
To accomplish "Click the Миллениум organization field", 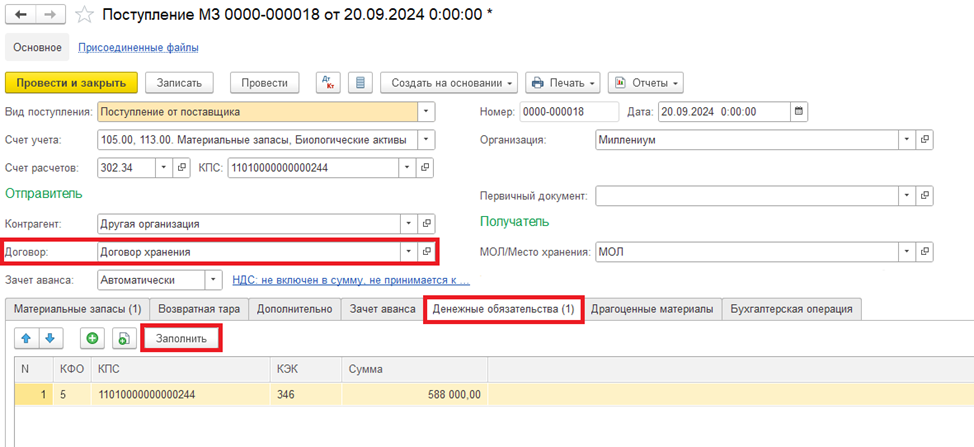I will [747, 140].
